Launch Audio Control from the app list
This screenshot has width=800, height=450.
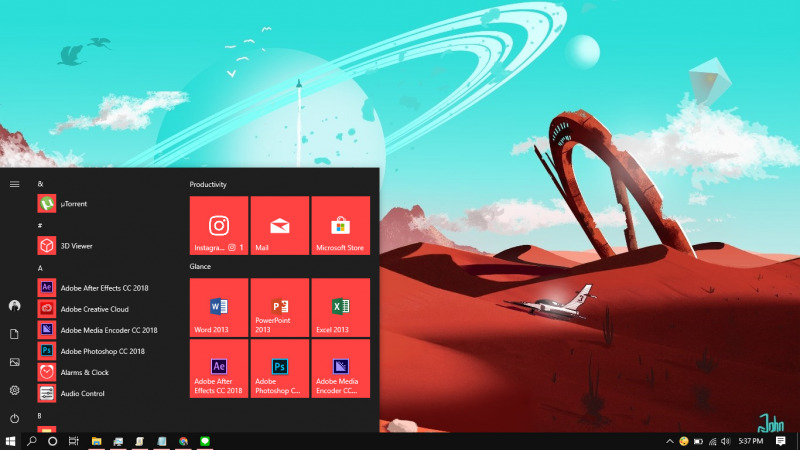pyautogui.click(x=105, y=393)
